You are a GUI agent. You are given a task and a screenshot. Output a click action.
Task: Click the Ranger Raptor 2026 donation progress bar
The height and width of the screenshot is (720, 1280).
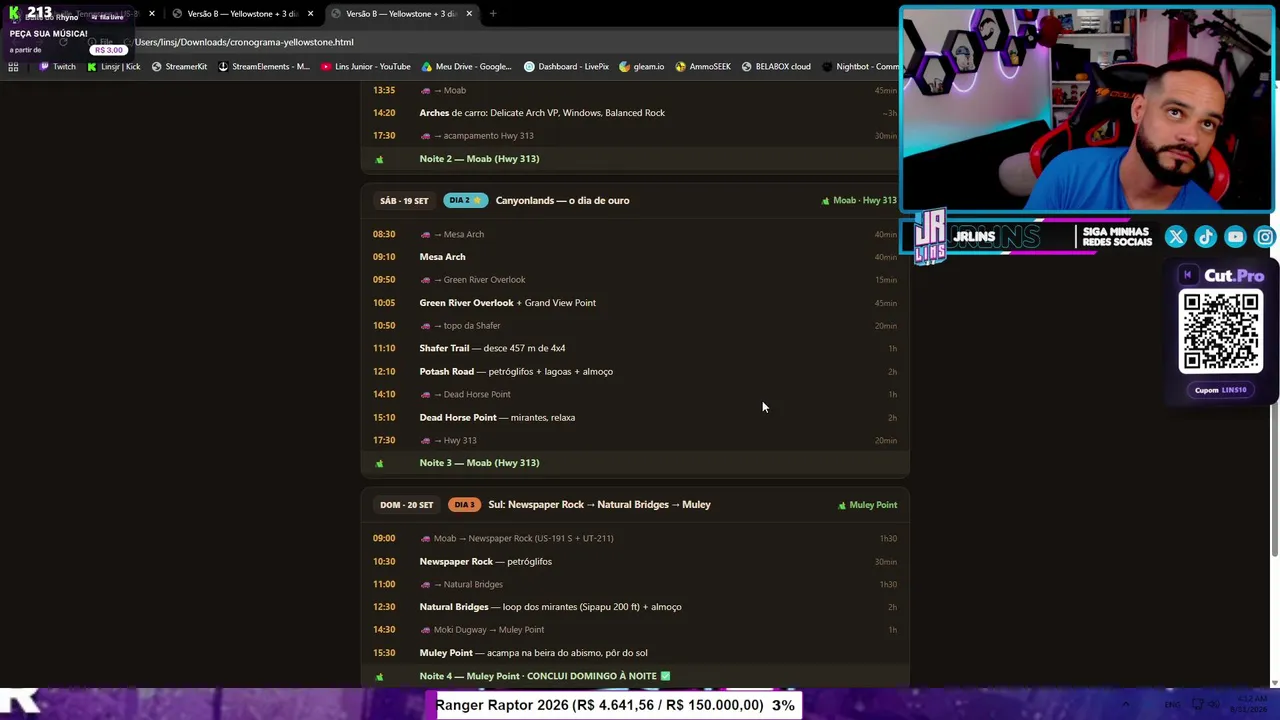coord(616,705)
